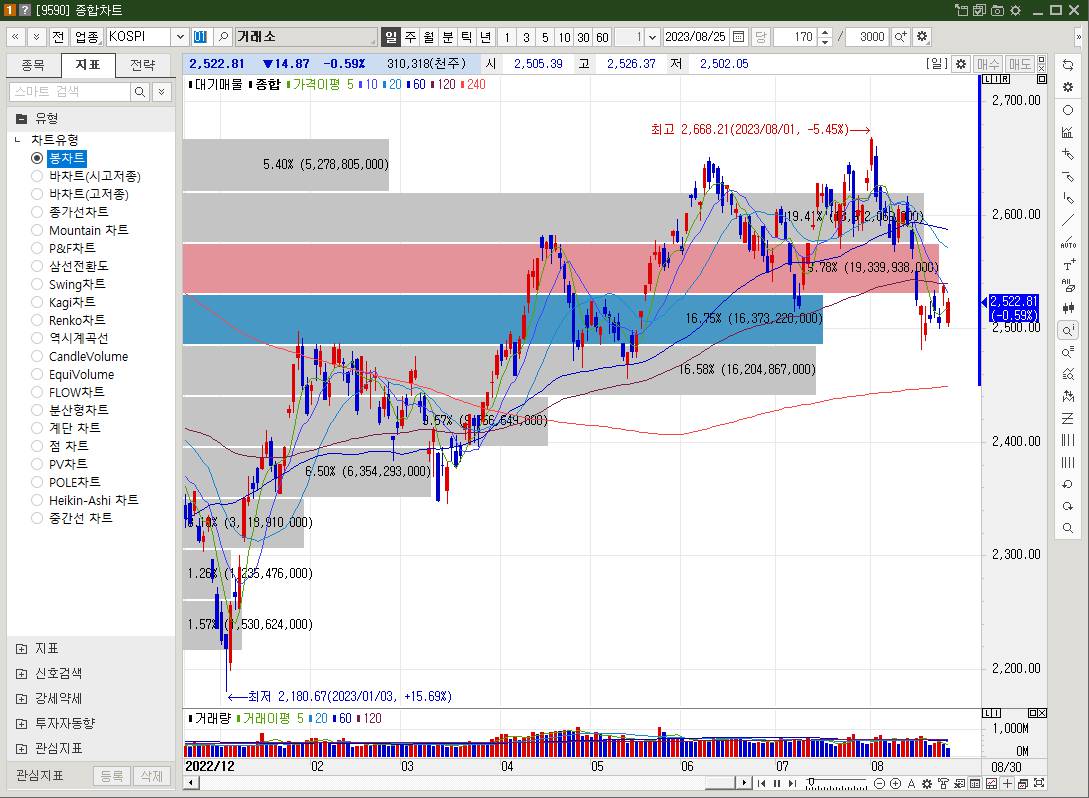Screen dimensions: 1089x798
Task: Click the minus zoom-out button below chart
Action: coord(879,783)
